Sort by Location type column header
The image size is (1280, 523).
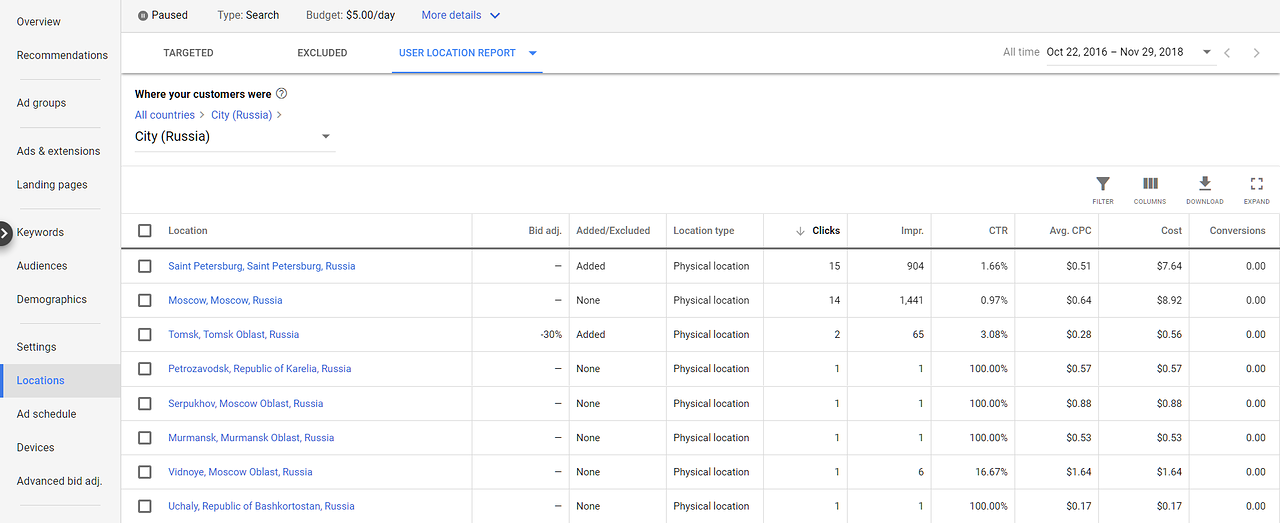[703, 231]
